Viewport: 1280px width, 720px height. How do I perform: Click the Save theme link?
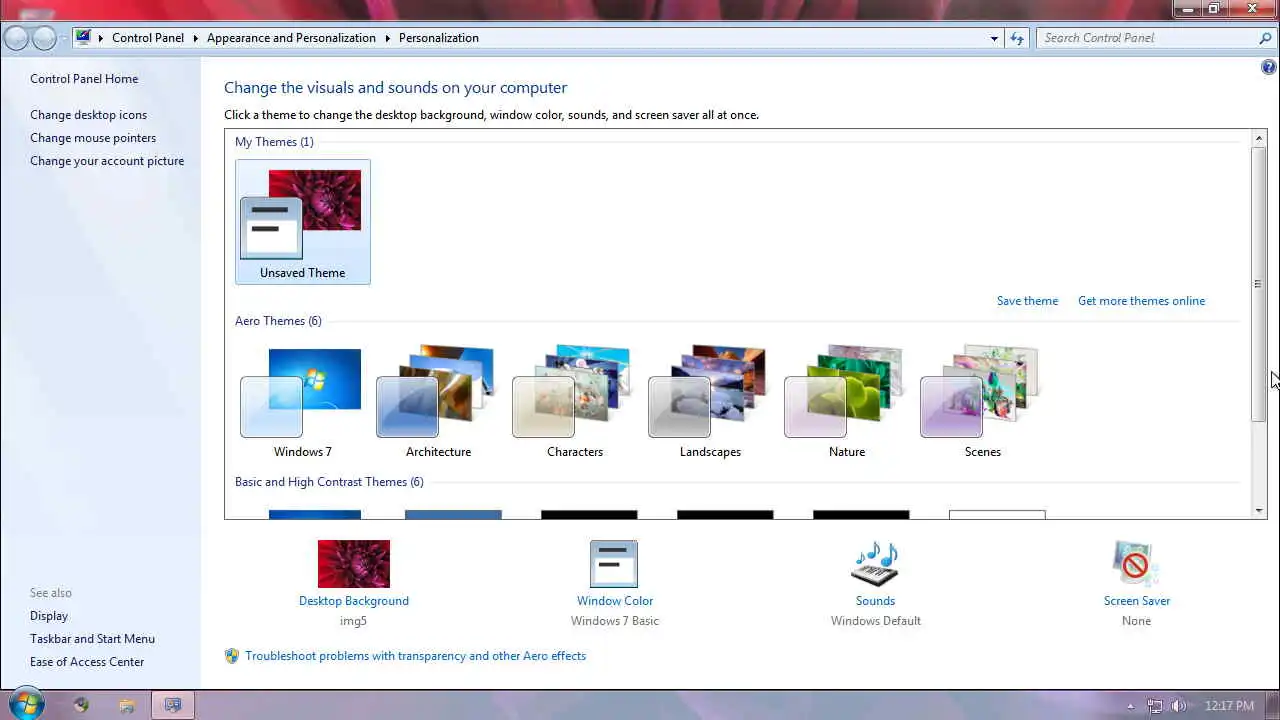click(x=1027, y=301)
